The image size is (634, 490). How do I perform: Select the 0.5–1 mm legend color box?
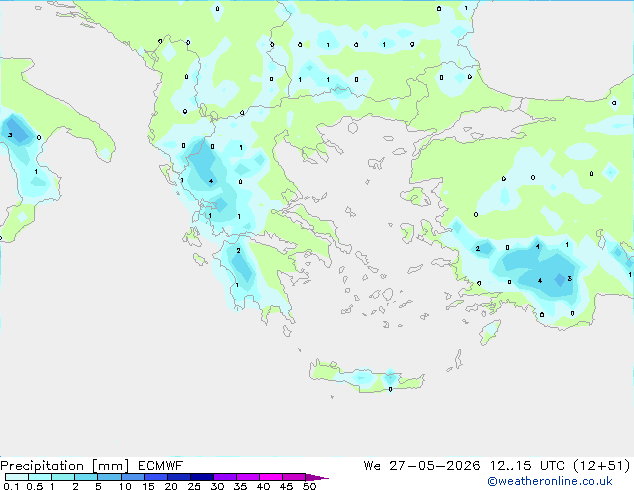(40, 477)
